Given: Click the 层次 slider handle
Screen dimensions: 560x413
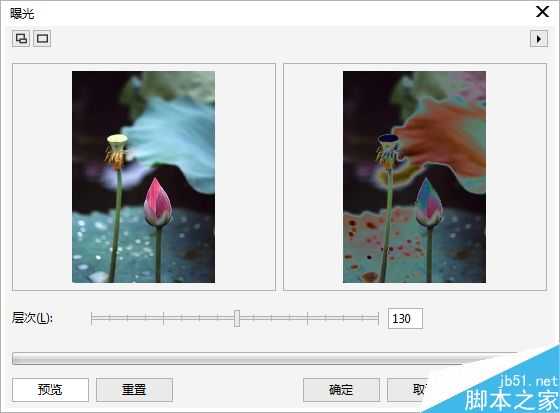Looking at the screenshot, I should click(x=237, y=318).
